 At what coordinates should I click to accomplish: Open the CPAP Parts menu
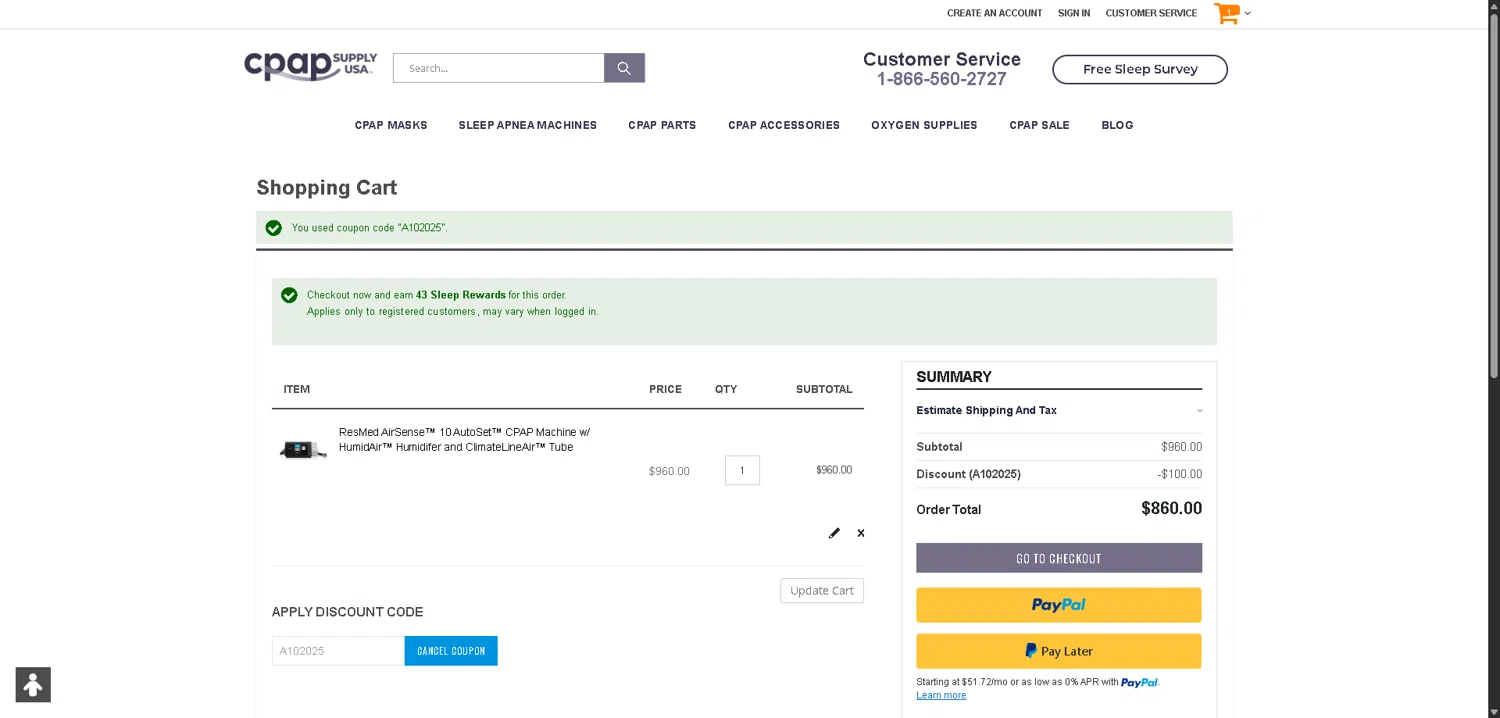click(662, 125)
